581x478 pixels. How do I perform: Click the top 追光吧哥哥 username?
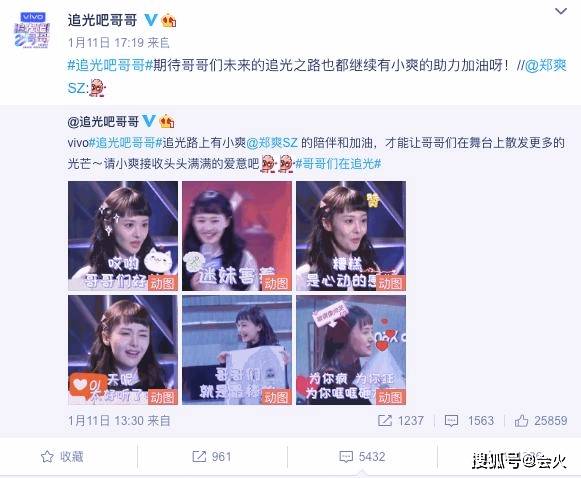[103, 20]
